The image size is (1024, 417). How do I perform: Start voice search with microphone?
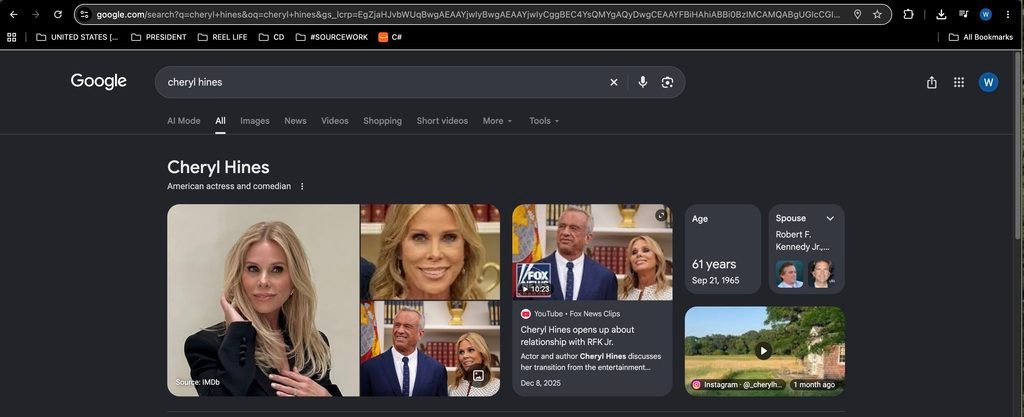tap(643, 82)
